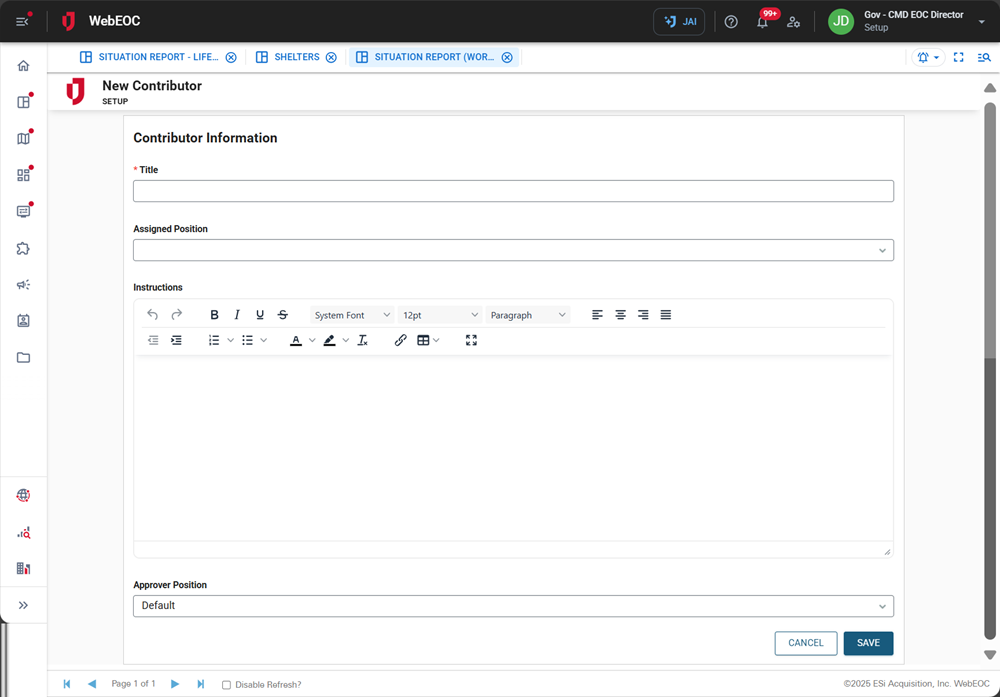Click the Folder icon in the left sidebar
This screenshot has width=1000, height=697.
(22, 357)
